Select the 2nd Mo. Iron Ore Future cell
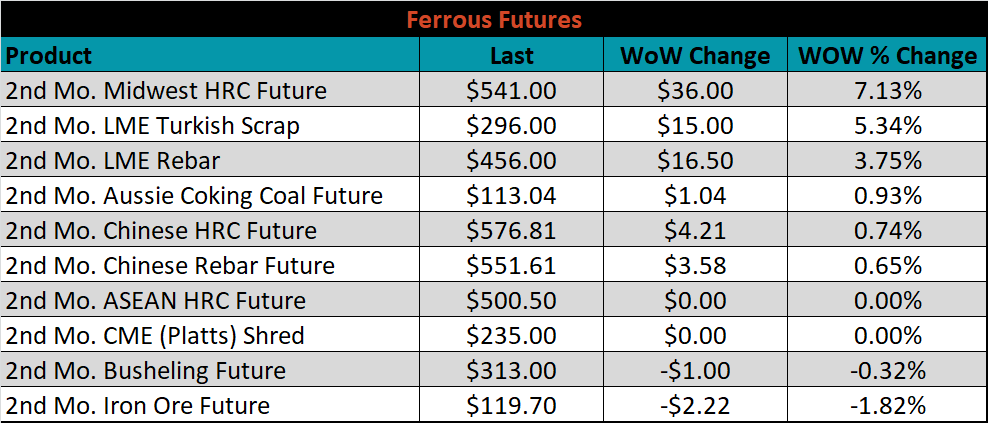988x423 pixels. pos(210,405)
